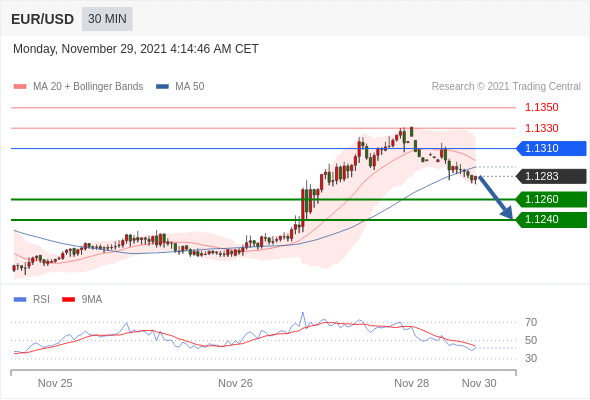The image size is (590, 400).
Task: Toggle the 9MA legend label
Action: [92, 300]
